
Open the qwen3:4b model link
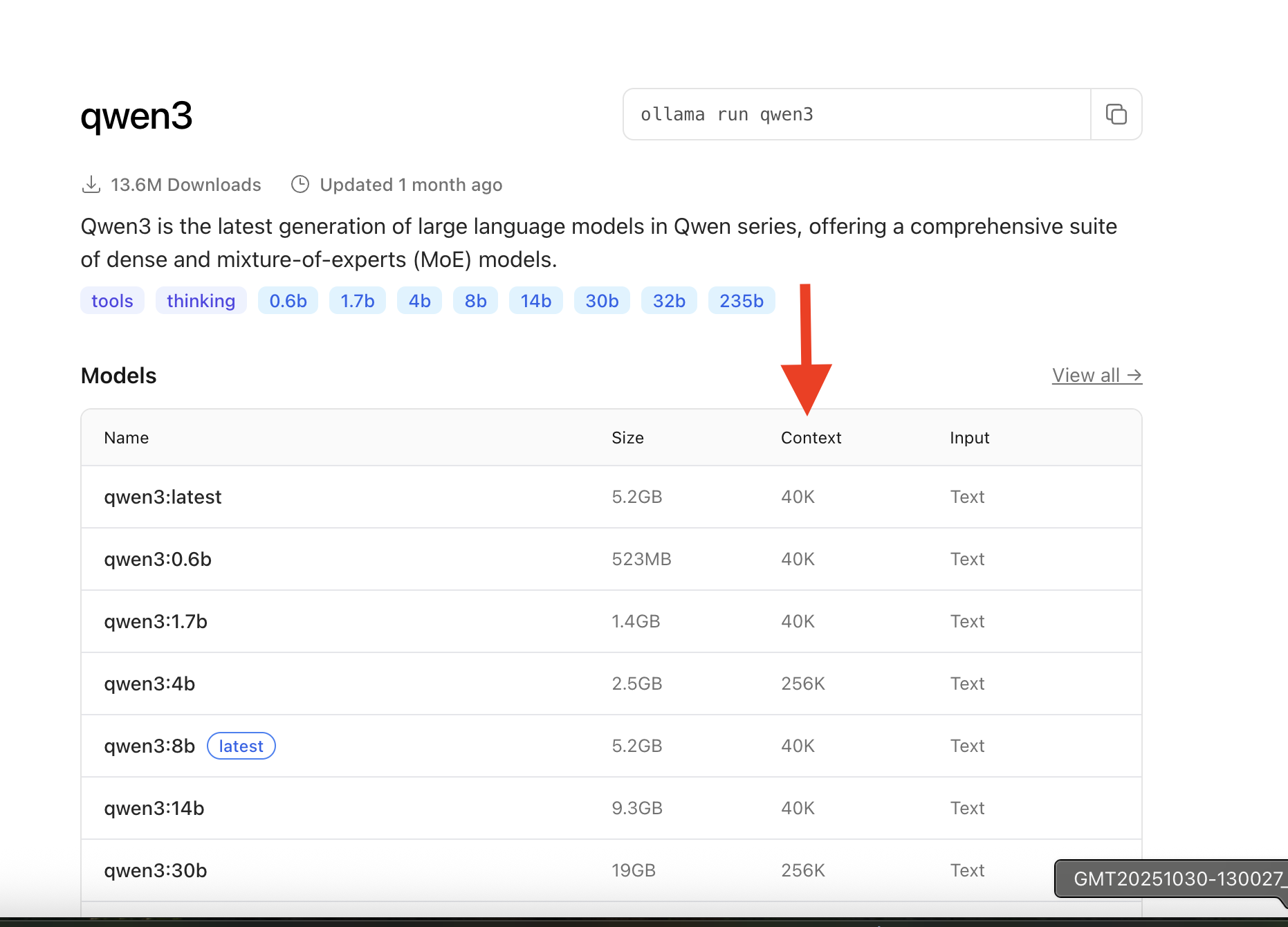149,683
